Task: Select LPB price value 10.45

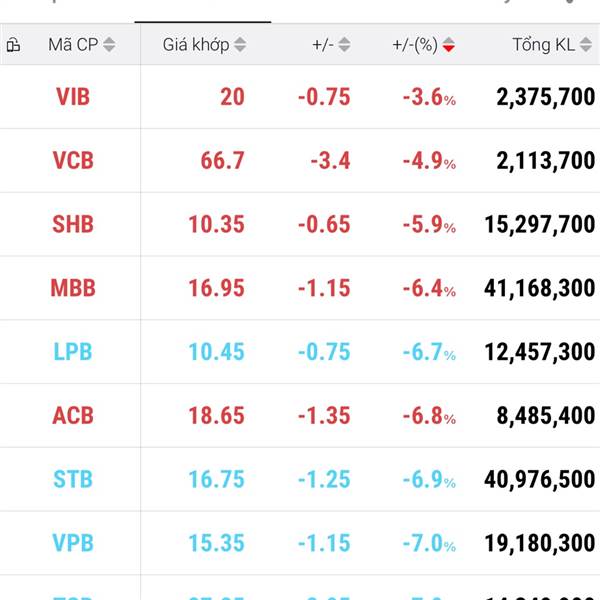Action: click(x=217, y=352)
